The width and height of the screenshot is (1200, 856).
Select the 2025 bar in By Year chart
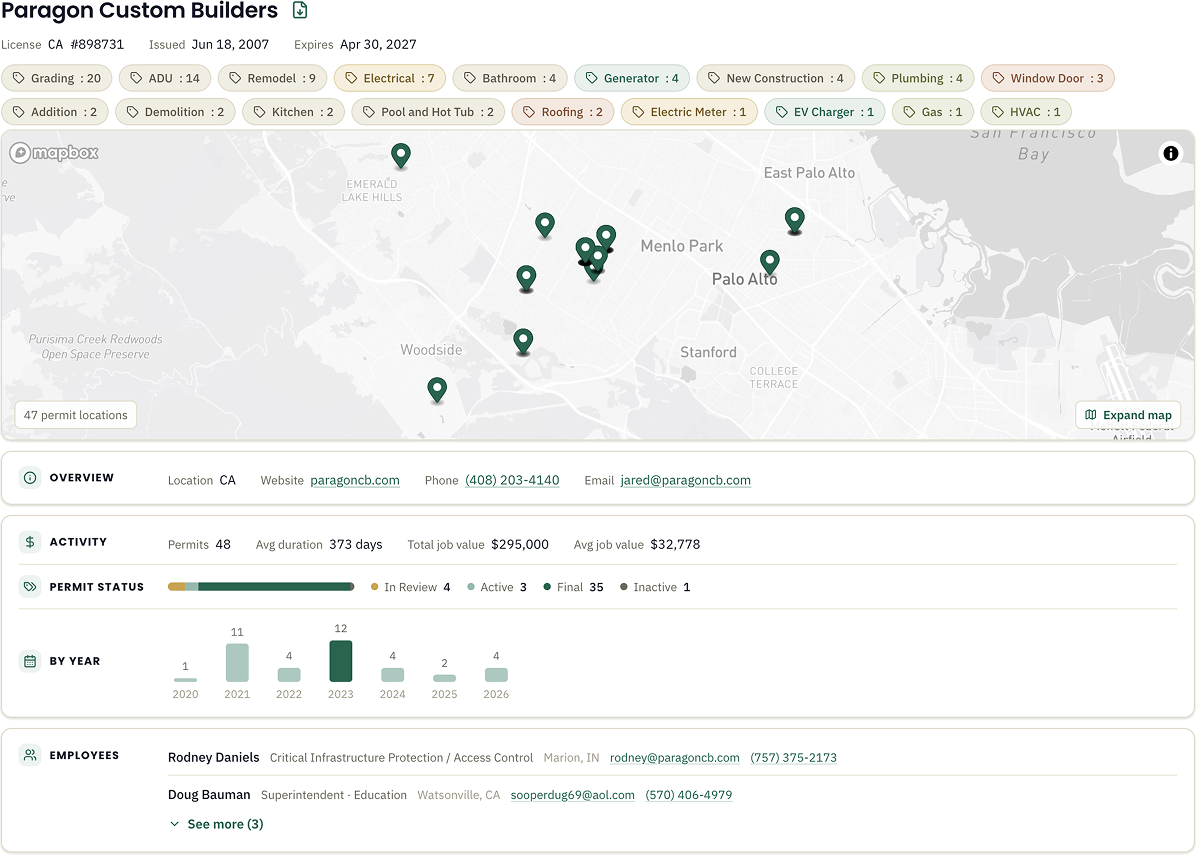click(x=445, y=678)
